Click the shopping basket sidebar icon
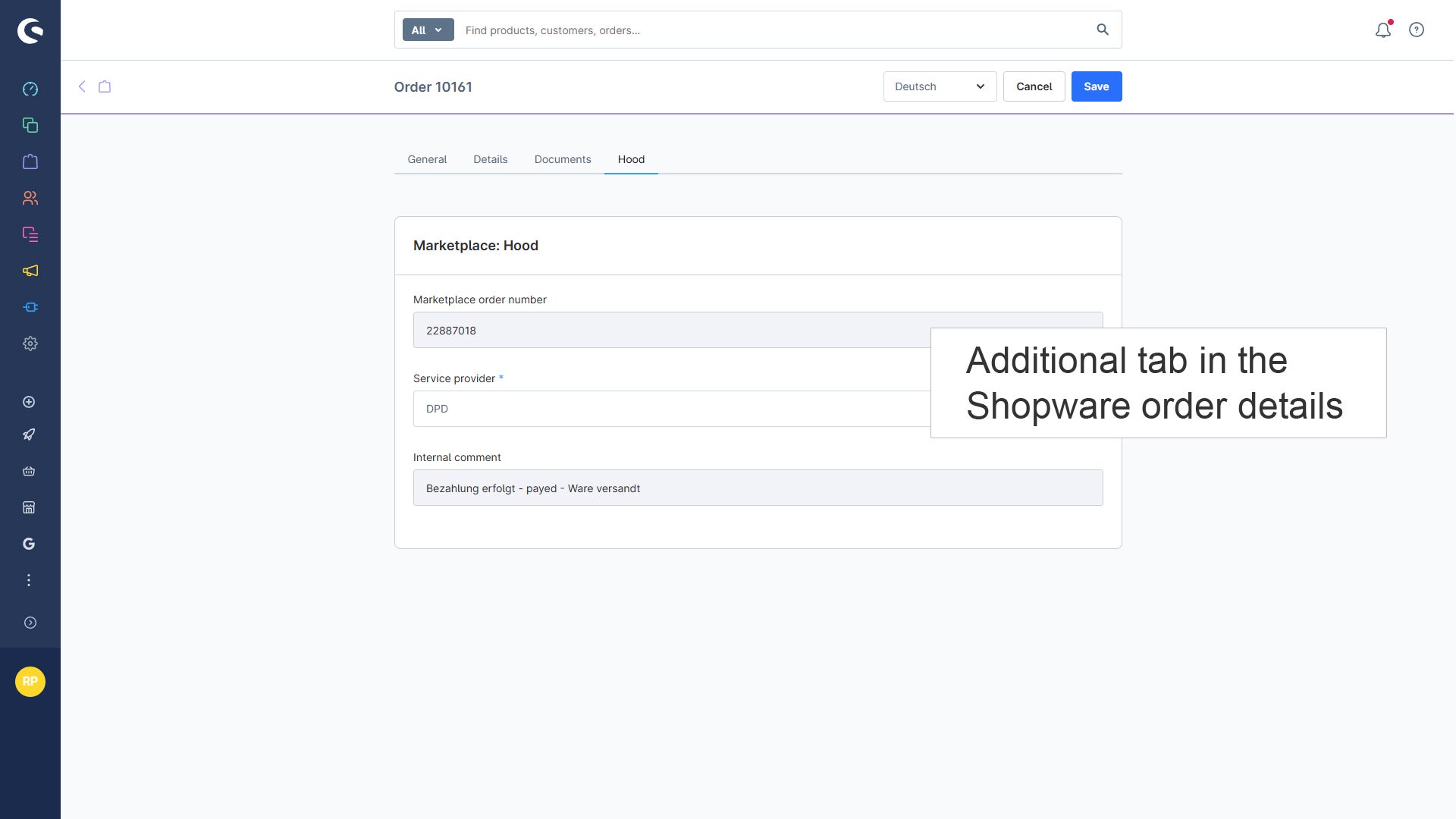The image size is (1456, 819). pos(29,471)
